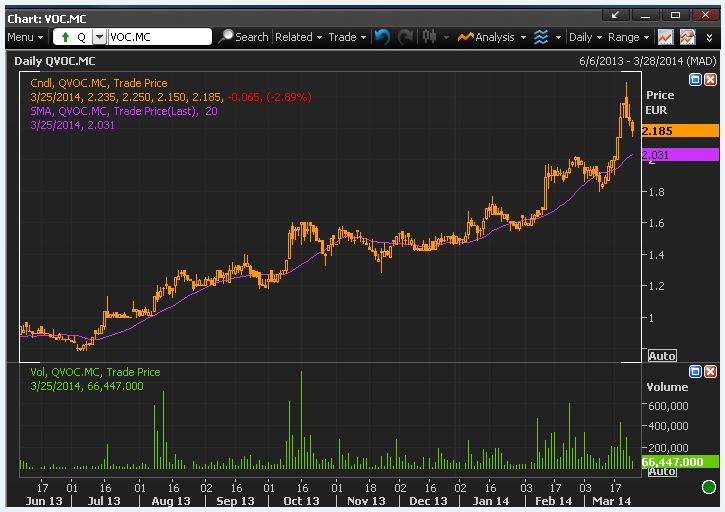This screenshot has height=512, width=725.
Task: Click the Jan 14 month label on timeline
Action: pos(491,501)
